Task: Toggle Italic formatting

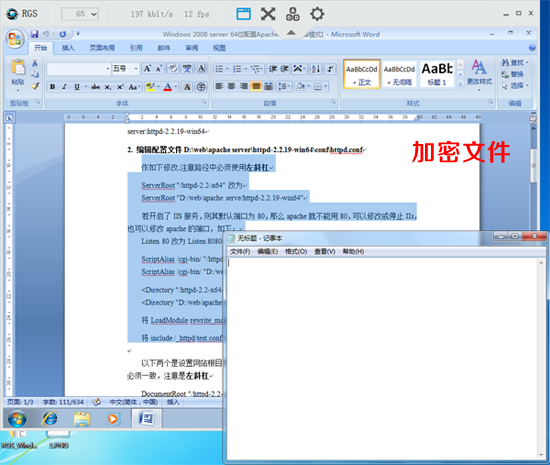Action: point(64,87)
